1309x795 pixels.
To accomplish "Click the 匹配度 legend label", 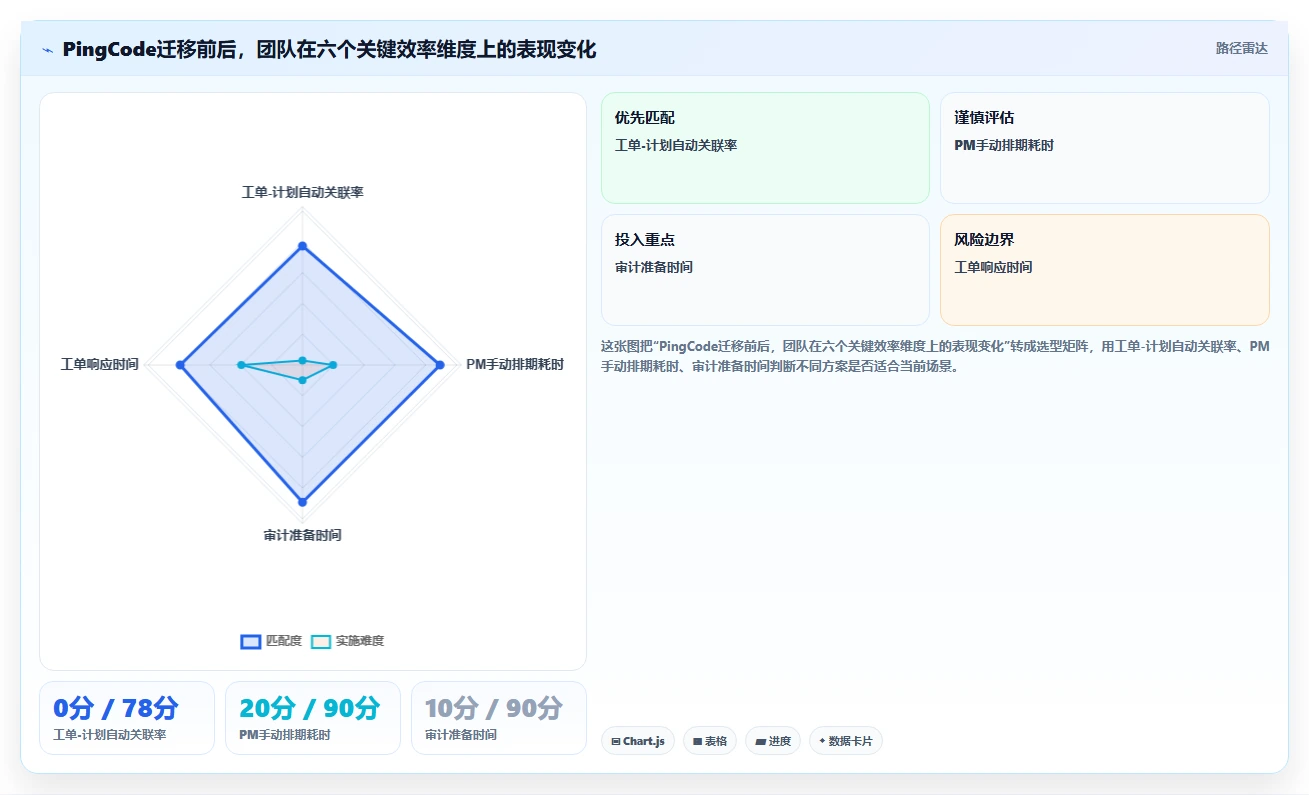I will point(284,641).
